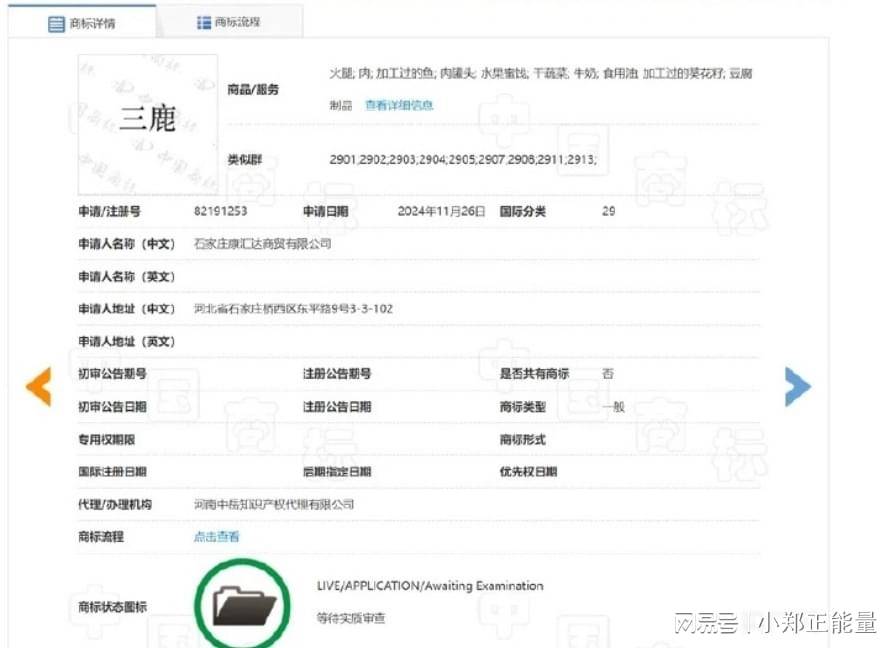
Task: Click the 代理/办理机构 label
Action: (x=115, y=504)
